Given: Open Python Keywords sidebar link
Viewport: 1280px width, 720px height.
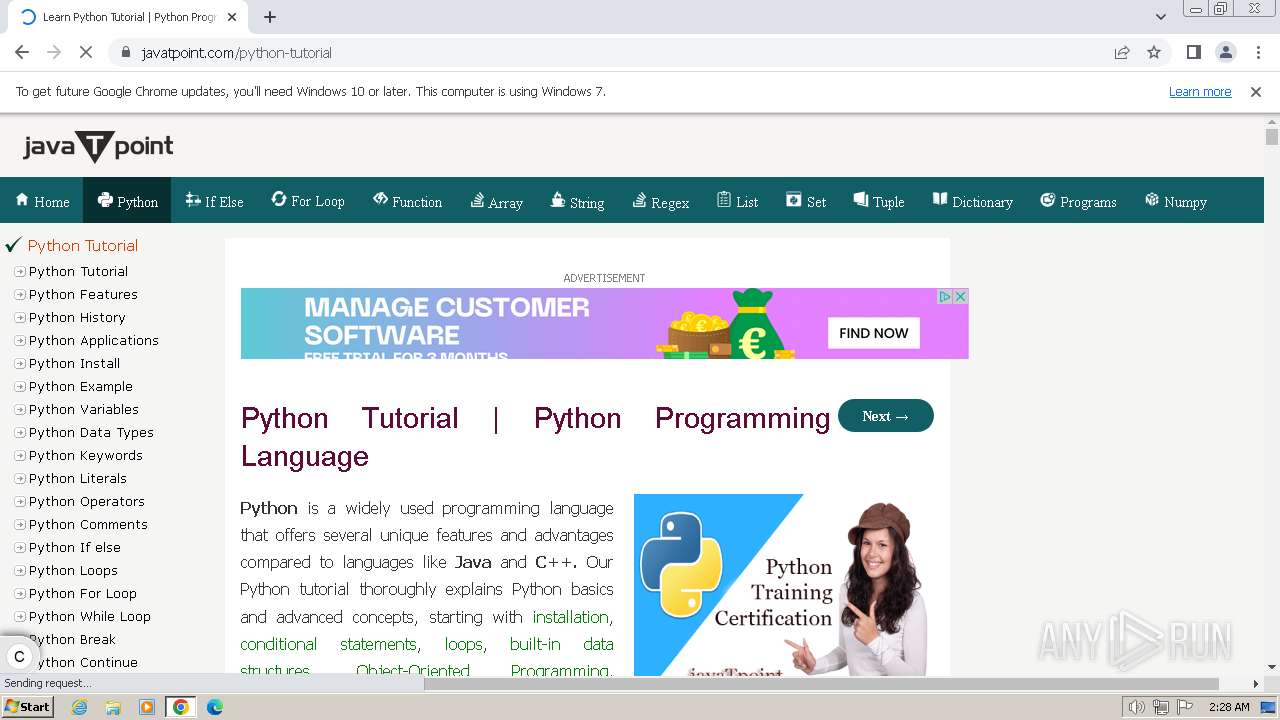Looking at the screenshot, I should pyautogui.click(x=86, y=455).
